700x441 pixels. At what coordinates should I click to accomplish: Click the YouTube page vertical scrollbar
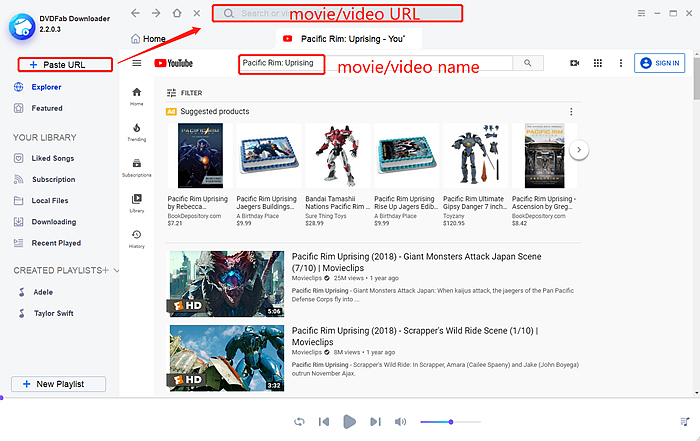(x=696, y=77)
